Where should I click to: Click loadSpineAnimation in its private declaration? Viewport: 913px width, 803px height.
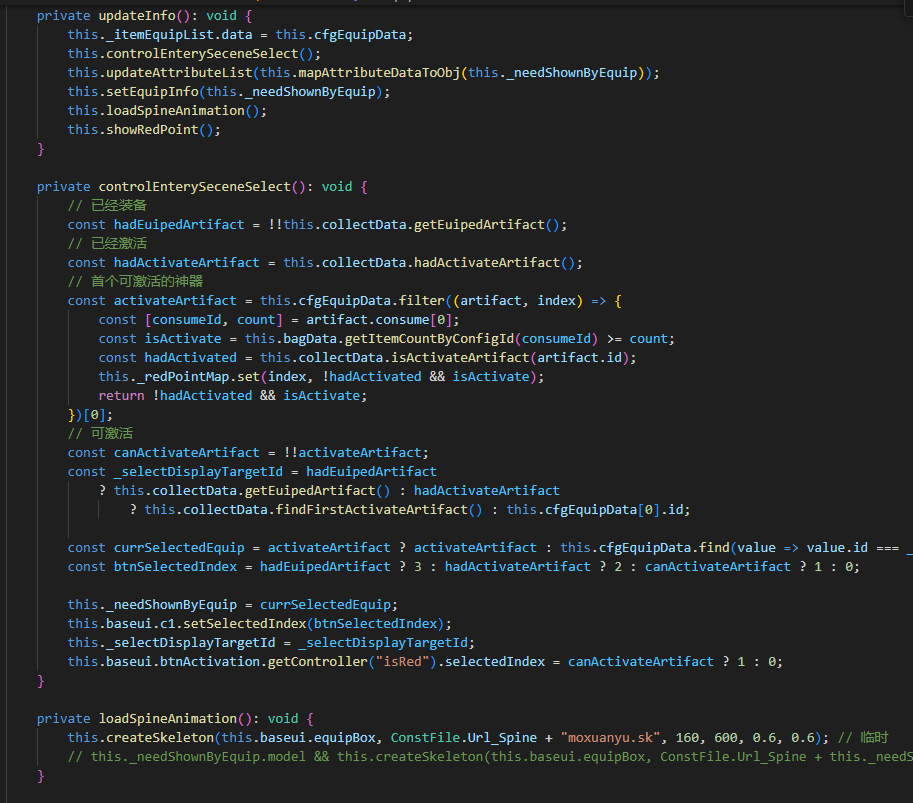point(168,719)
